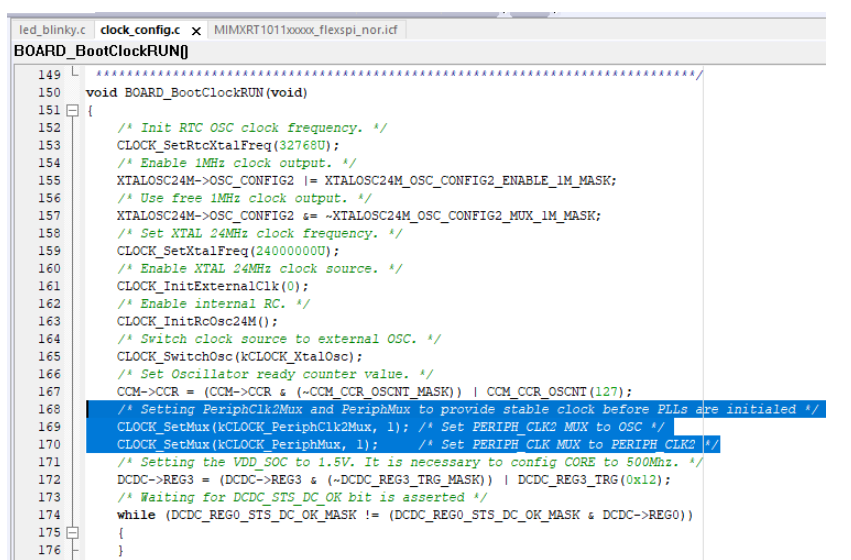Click CLOCK_InitRcOsc24M() call

coord(197,322)
